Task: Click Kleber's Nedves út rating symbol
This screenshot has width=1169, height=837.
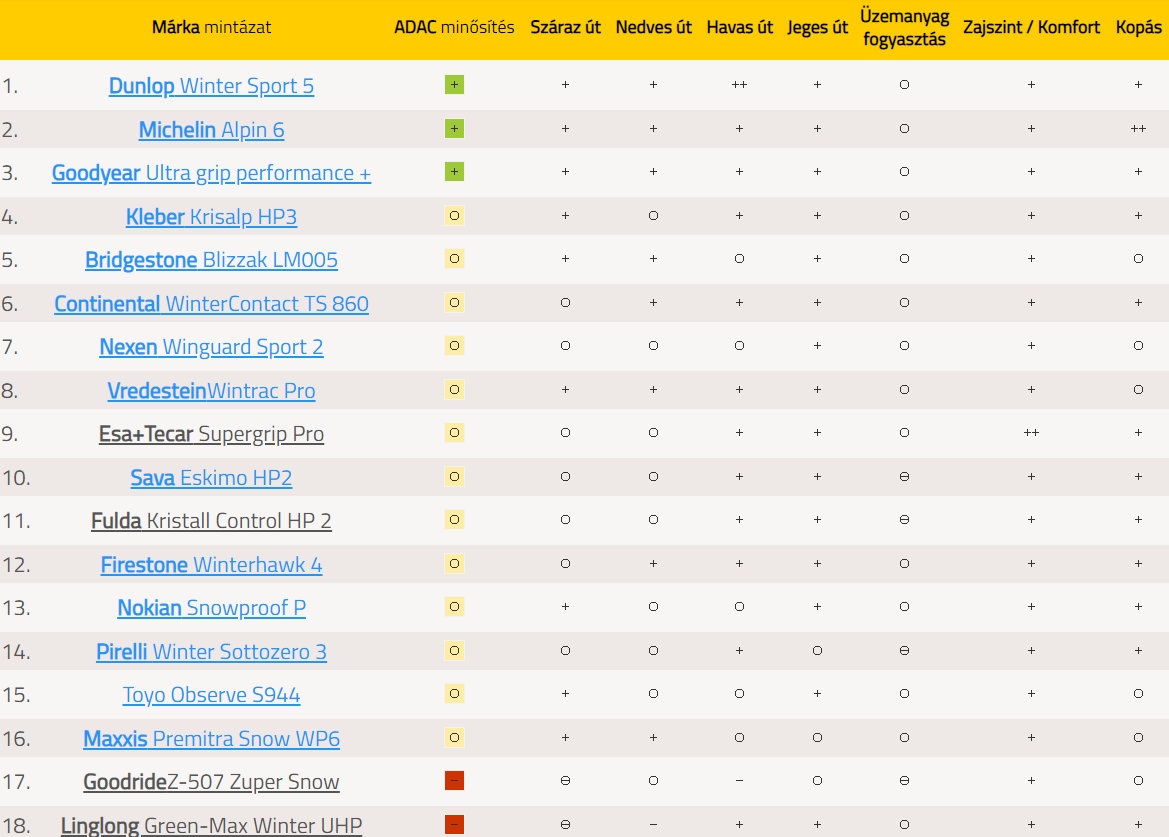Action: (x=653, y=216)
